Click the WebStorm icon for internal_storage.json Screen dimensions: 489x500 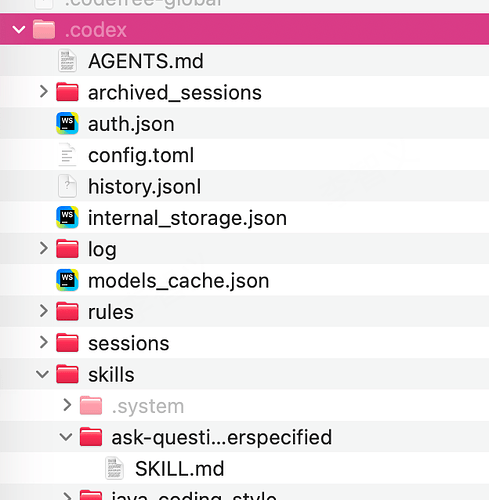coord(67,217)
